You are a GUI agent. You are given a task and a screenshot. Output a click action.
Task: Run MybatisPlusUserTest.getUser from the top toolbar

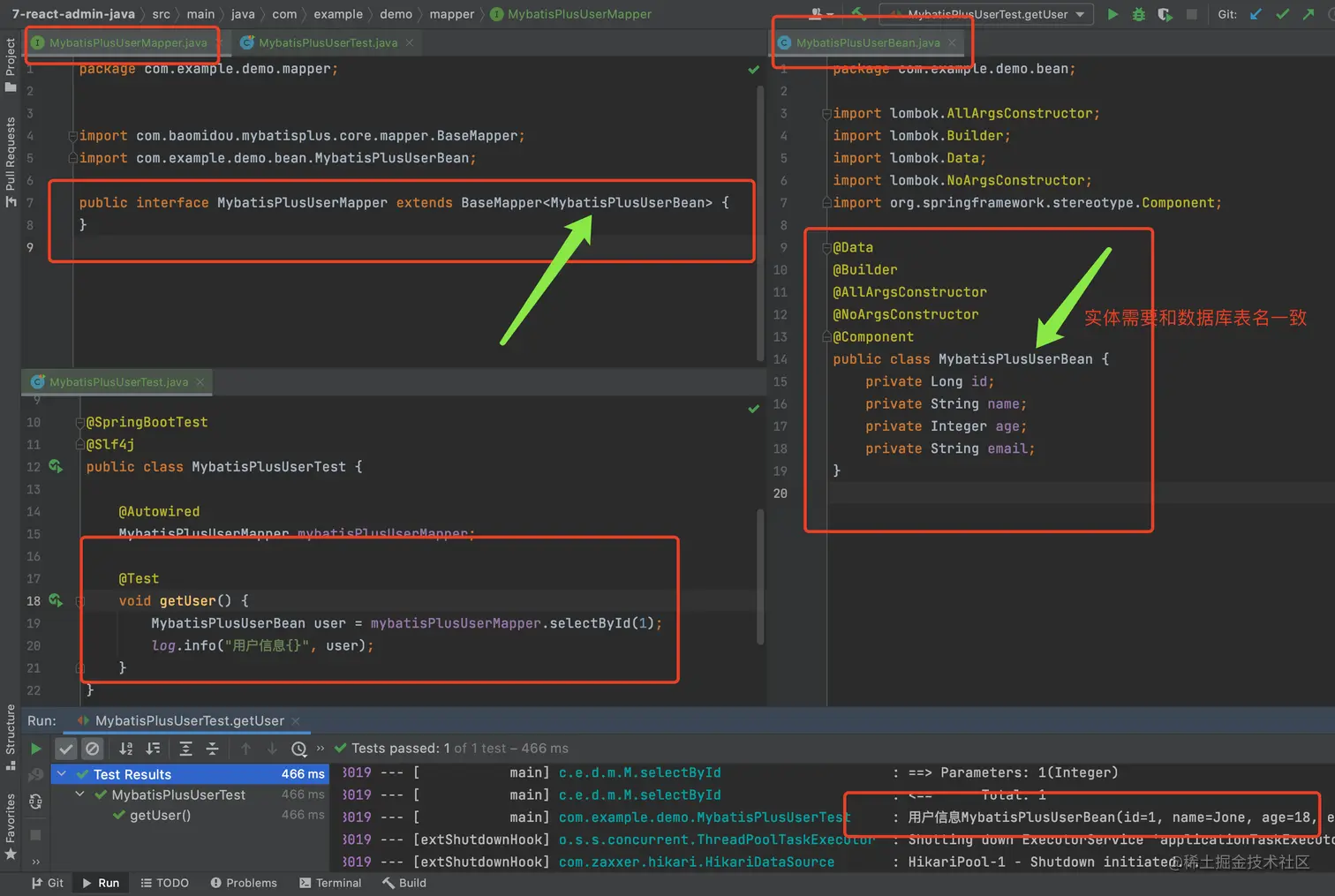tap(1112, 14)
